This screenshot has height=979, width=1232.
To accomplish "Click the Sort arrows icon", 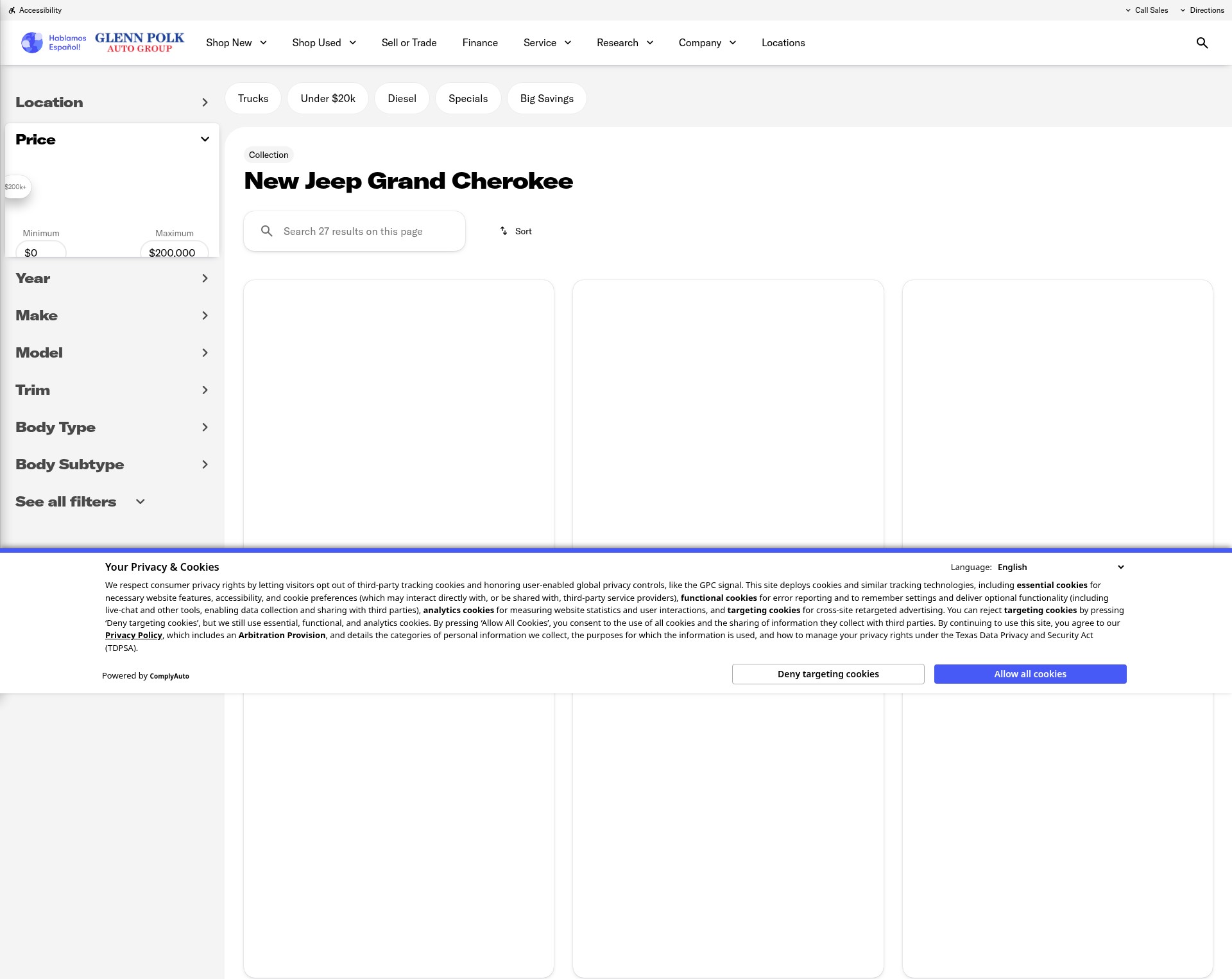I will pyautogui.click(x=504, y=231).
